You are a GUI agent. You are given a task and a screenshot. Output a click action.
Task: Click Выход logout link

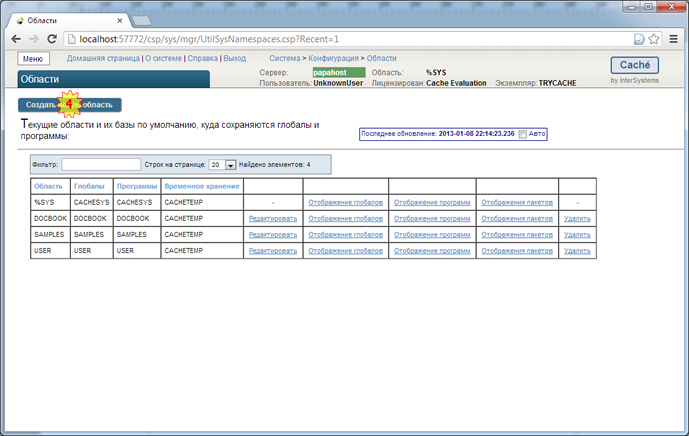235,58
